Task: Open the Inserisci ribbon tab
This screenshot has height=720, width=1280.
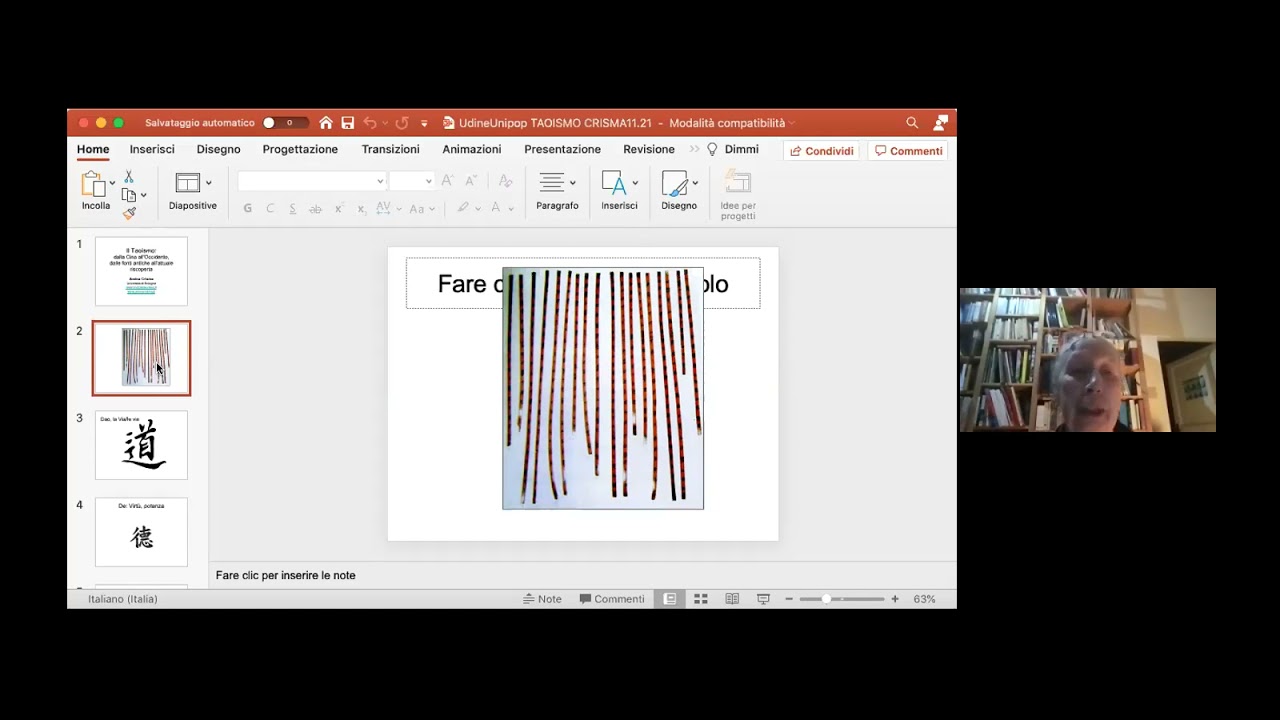Action: [x=152, y=149]
